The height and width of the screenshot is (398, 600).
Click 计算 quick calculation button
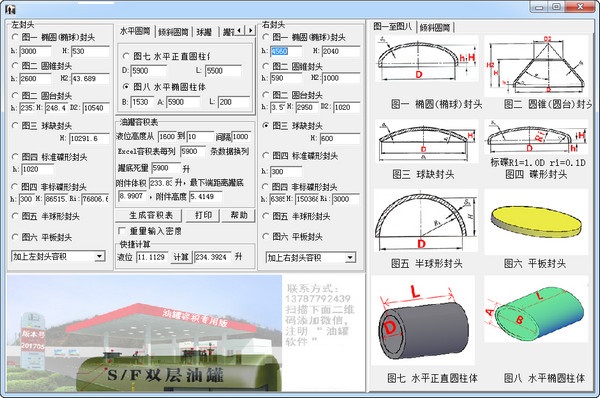[x=181, y=257]
